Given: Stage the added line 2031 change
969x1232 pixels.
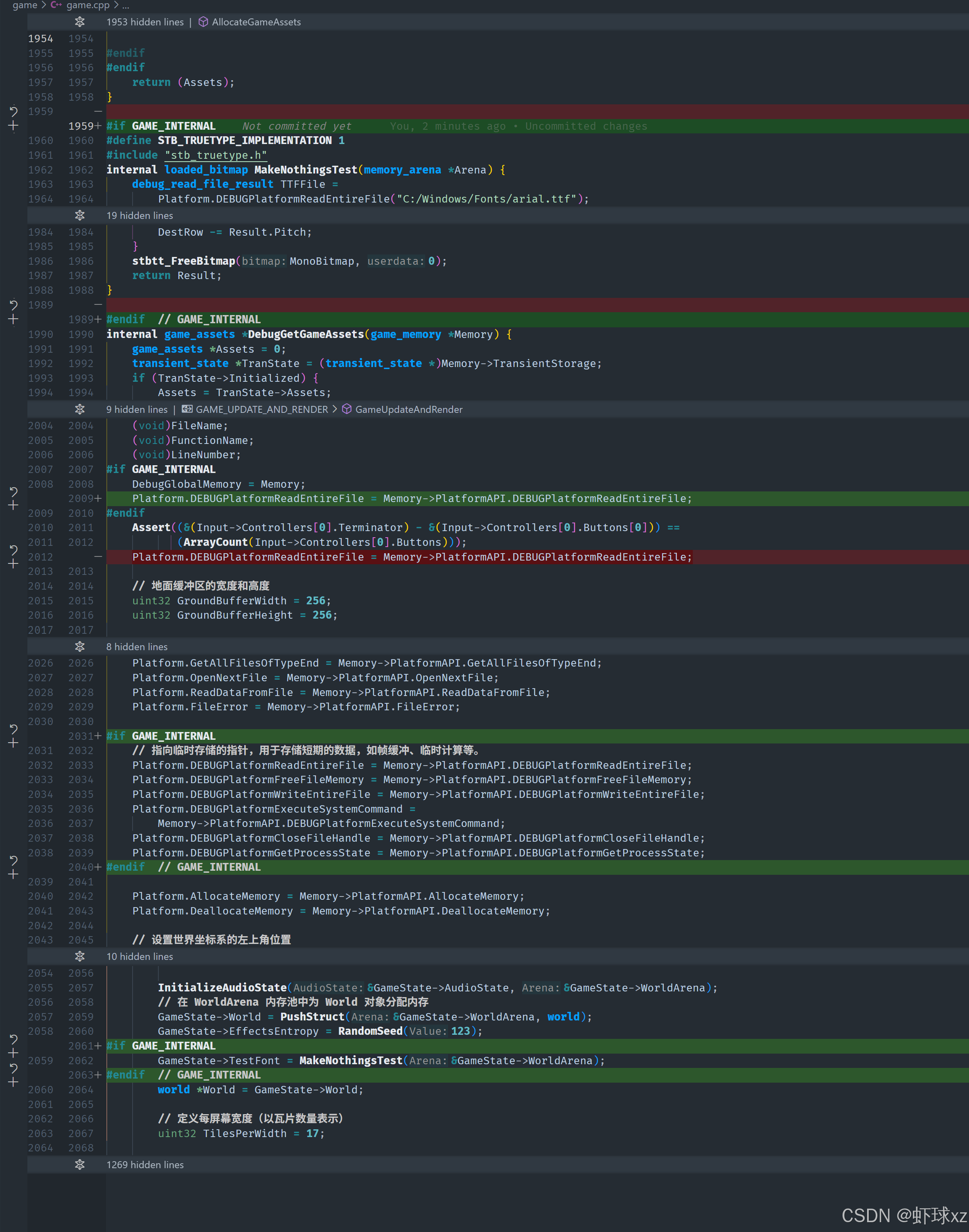Looking at the screenshot, I should (x=14, y=743).
